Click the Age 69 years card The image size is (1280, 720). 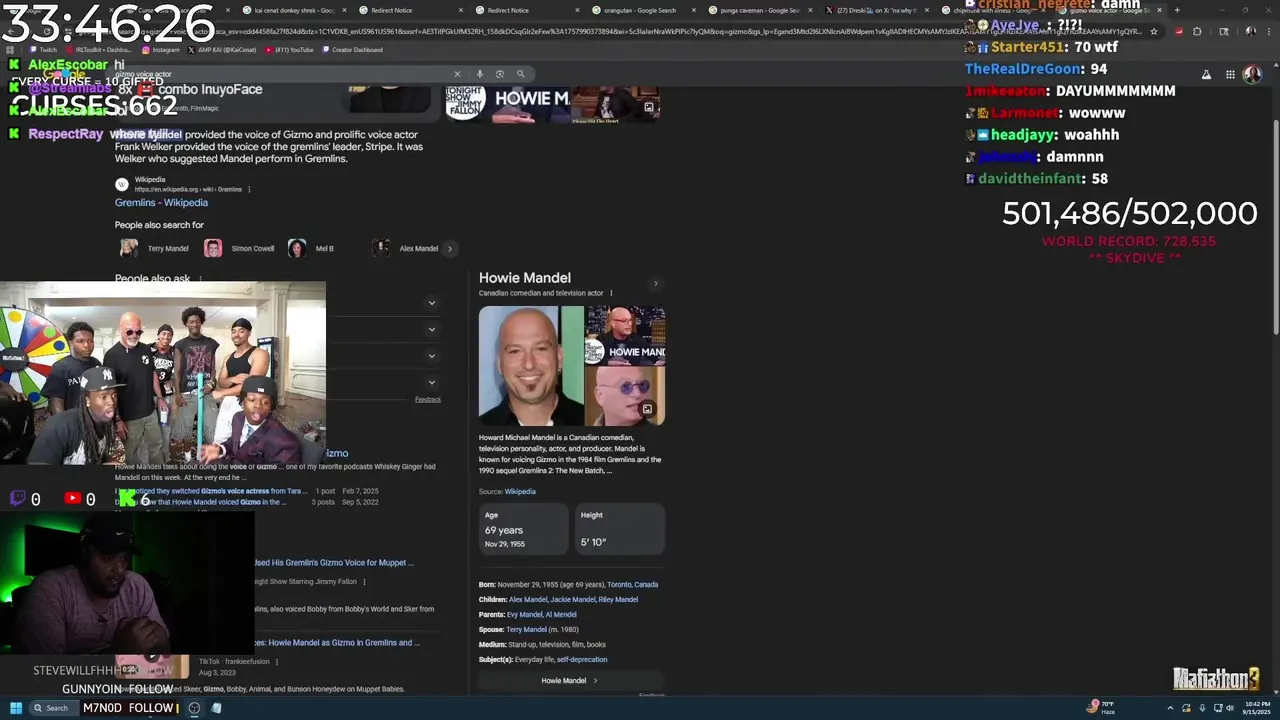[524, 528]
